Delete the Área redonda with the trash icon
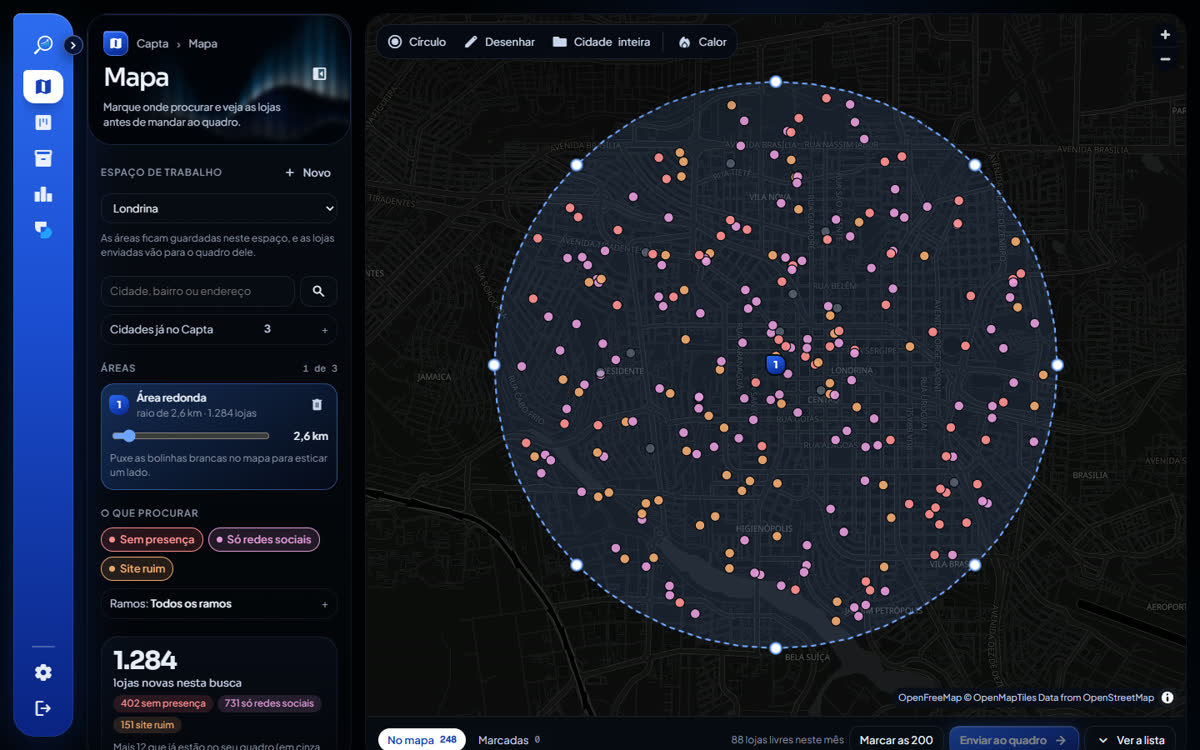Image resolution: width=1200 pixels, height=750 pixels. click(x=317, y=405)
